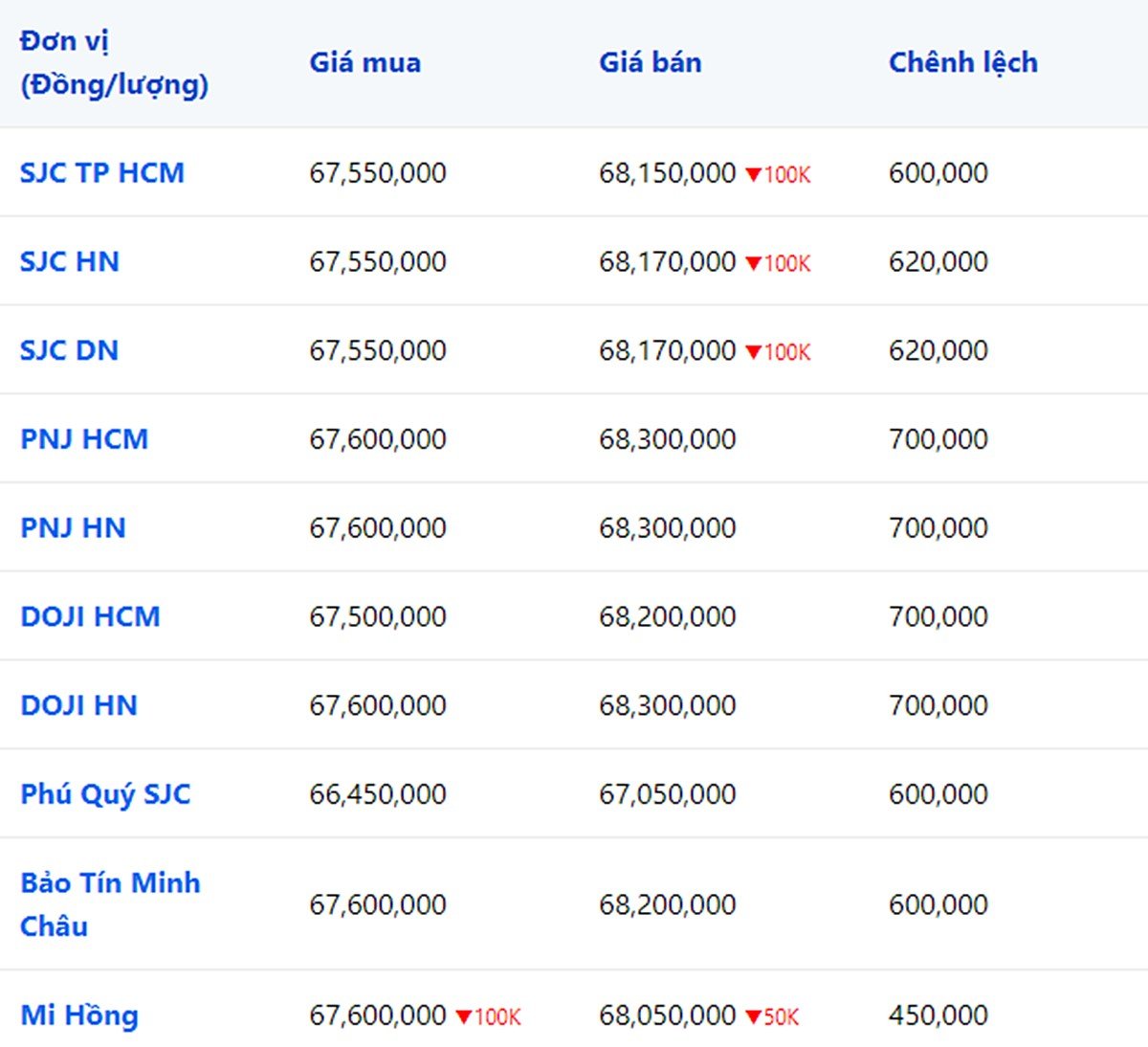Select Phú Quý SJC difference 600,000
This screenshot has width=1148, height=1047.
coord(938,794)
